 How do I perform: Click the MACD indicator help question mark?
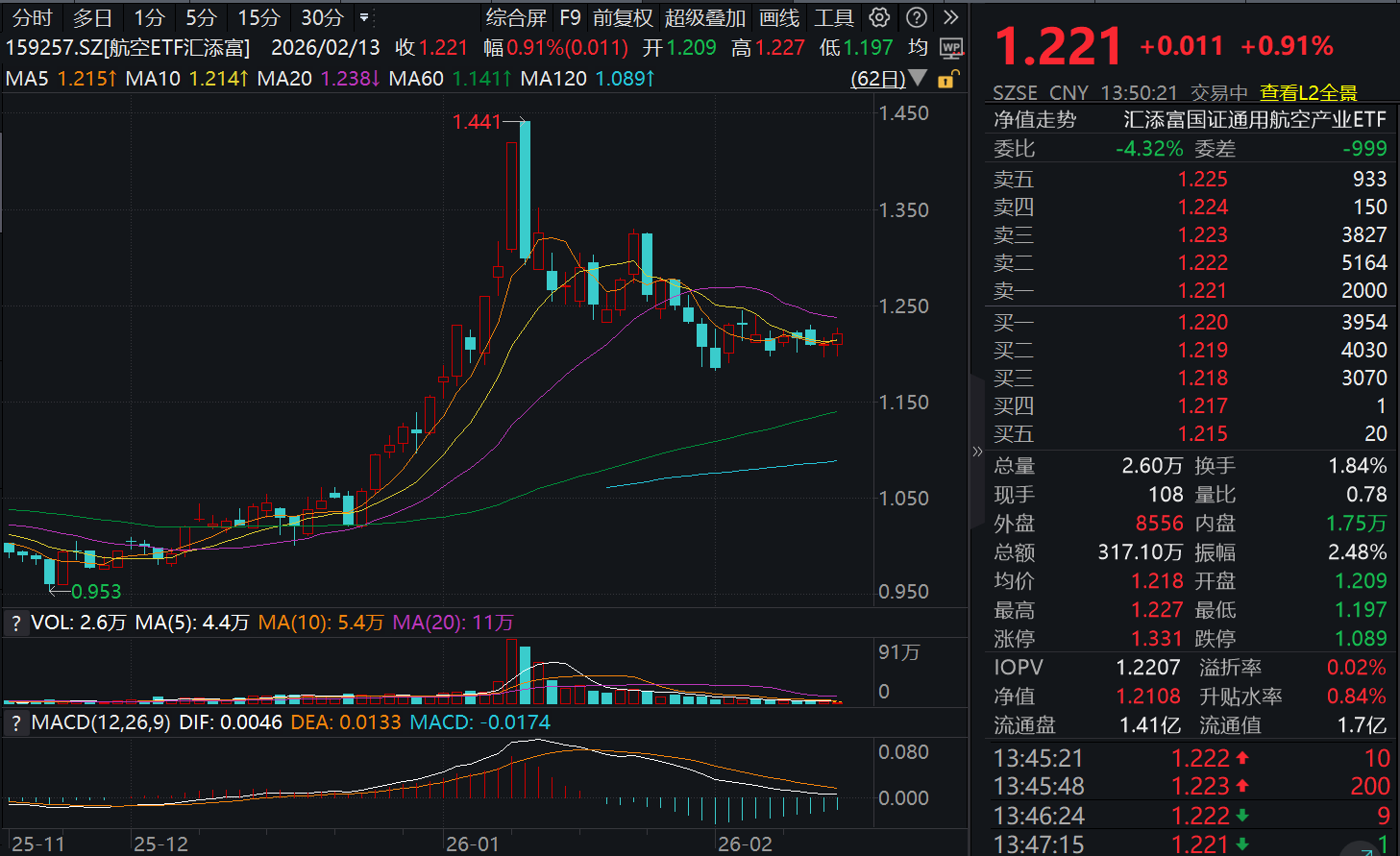[x=15, y=722]
